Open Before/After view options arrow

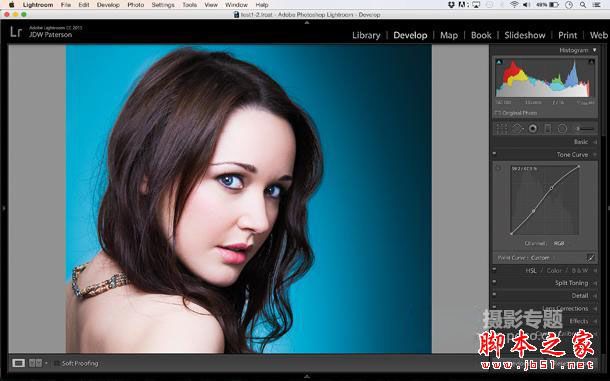pyautogui.click(x=46, y=363)
